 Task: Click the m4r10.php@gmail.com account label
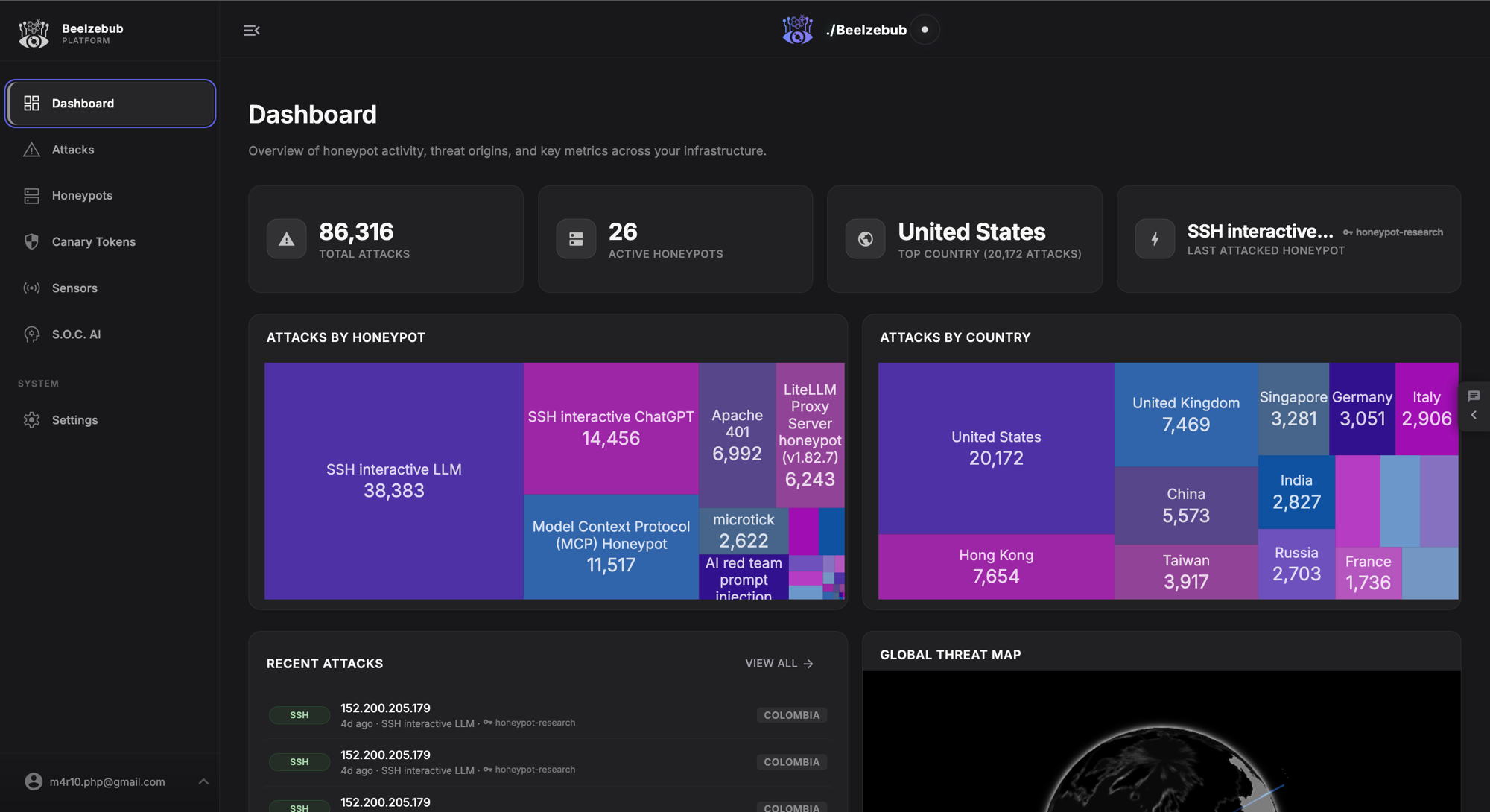click(107, 782)
